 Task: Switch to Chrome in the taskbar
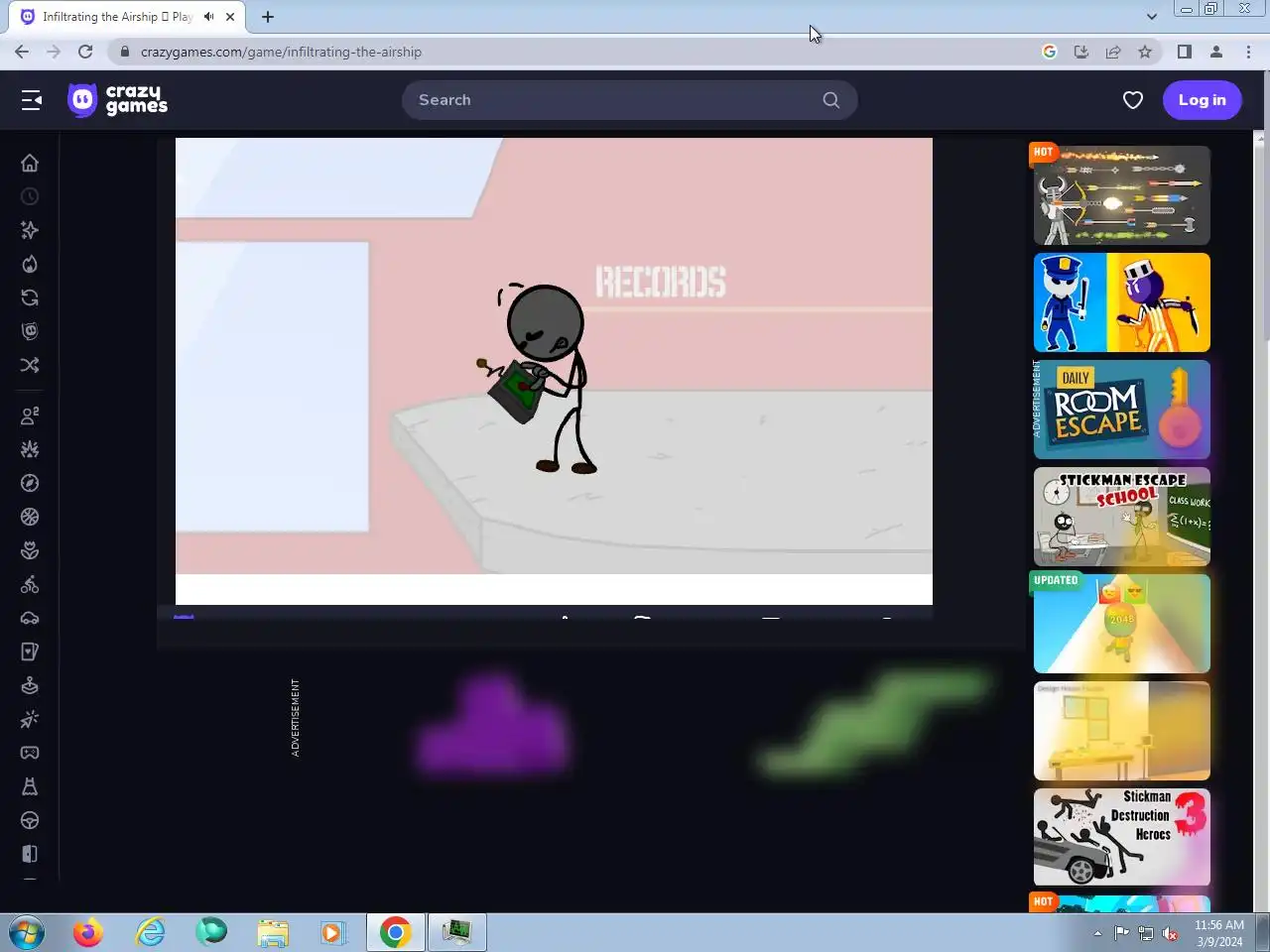point(395,932)
